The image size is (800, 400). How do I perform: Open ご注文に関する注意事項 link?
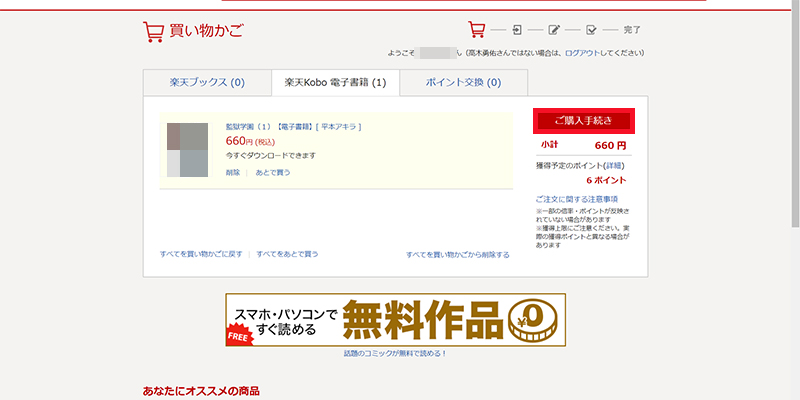[x=576, y=199]
